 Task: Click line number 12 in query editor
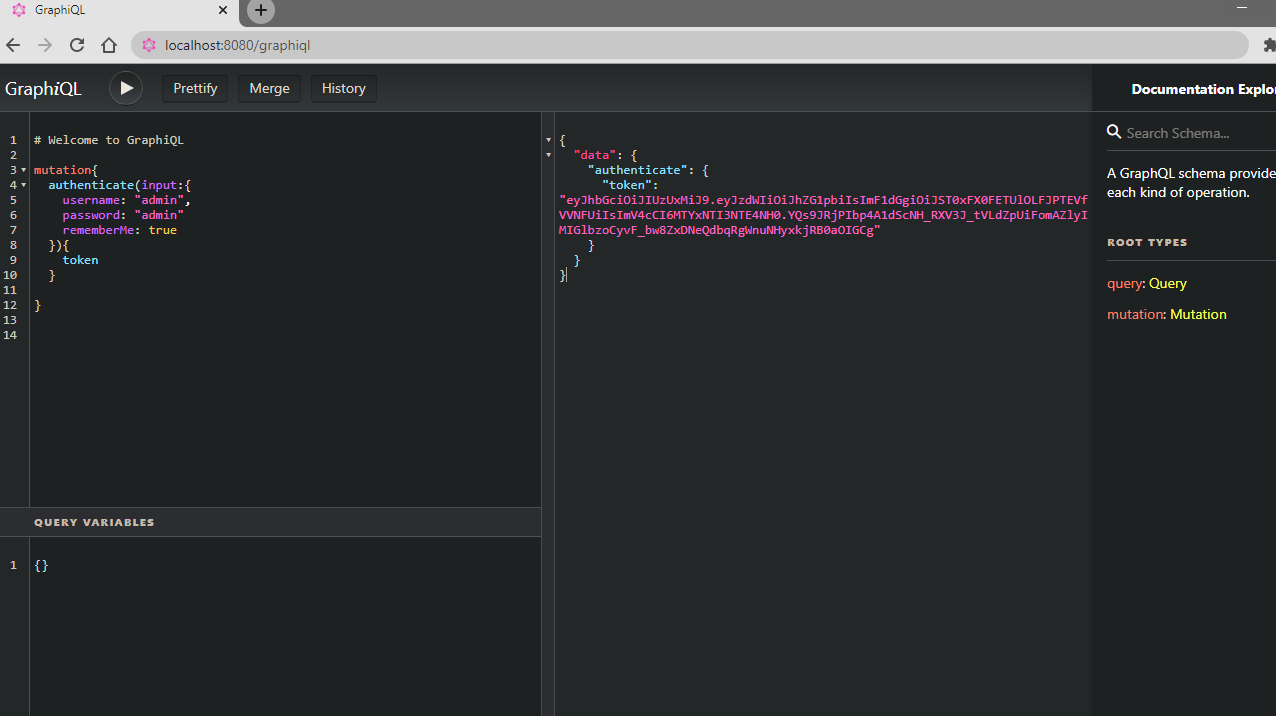click(x=10, y=305)
